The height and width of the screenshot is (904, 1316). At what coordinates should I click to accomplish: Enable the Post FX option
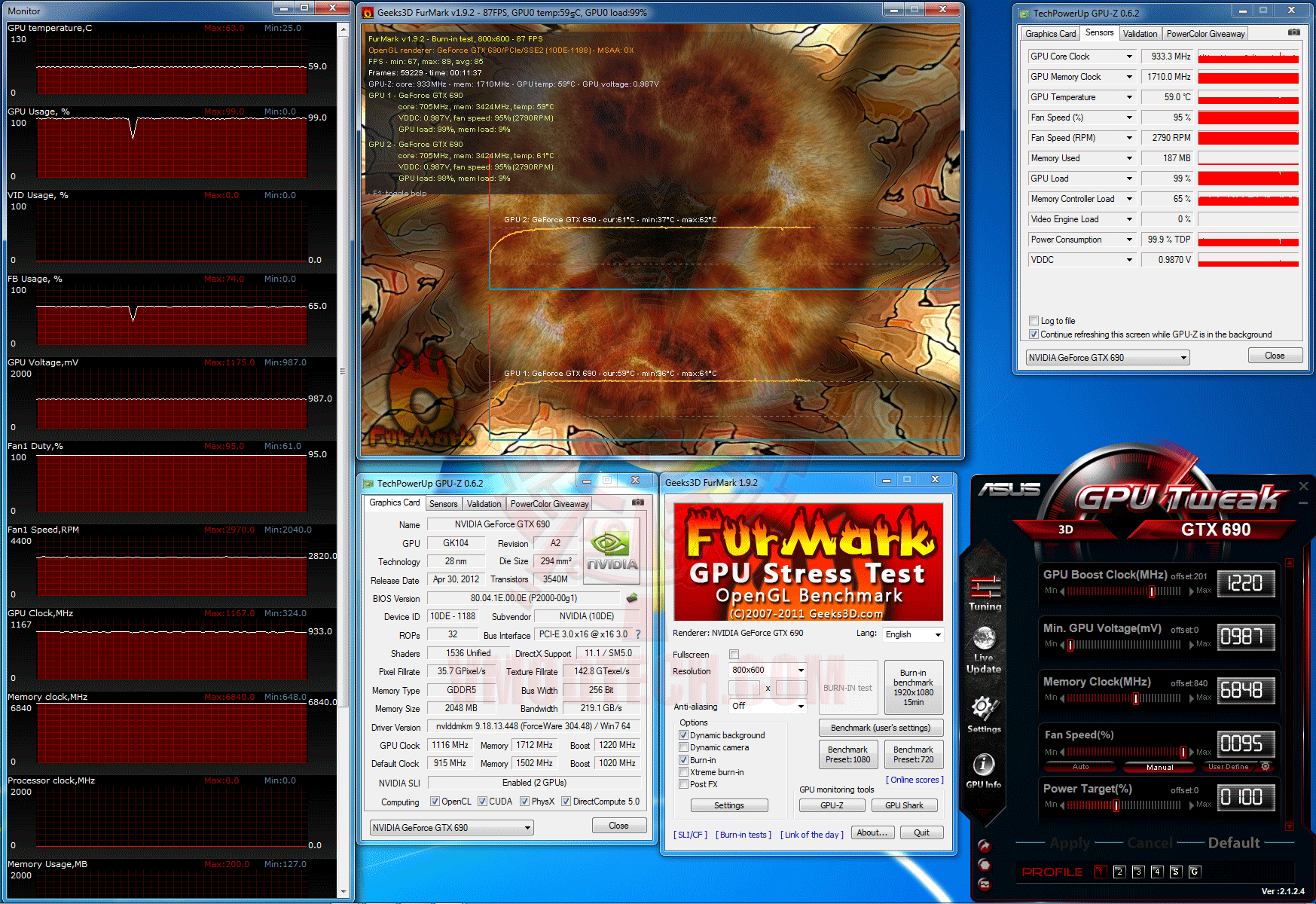tap(684, 784)
